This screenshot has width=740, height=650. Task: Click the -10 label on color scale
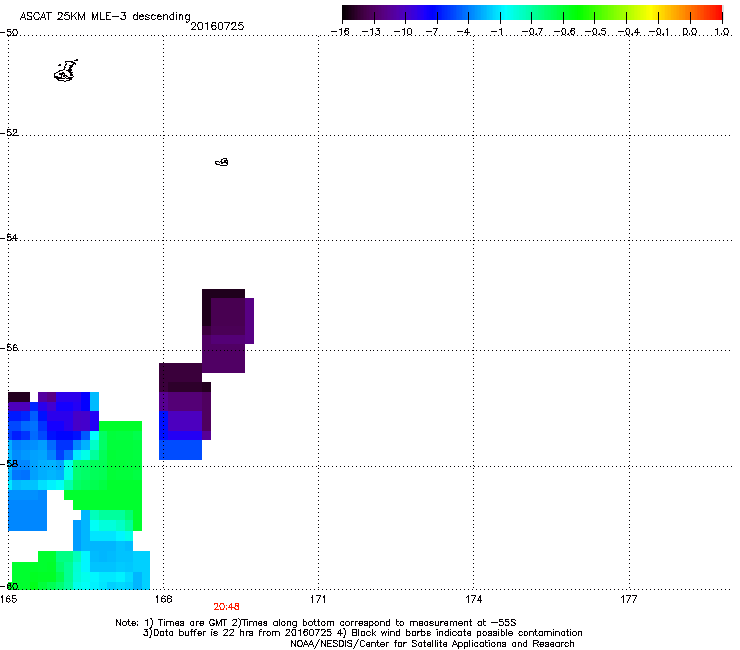(x=403, y=32)
